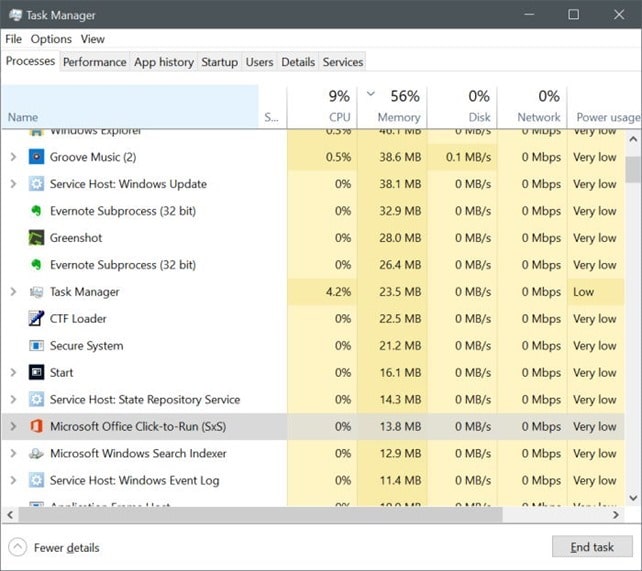The width and height of the screenshot is (642, 571).
Task: Expand Service Host: Windows Event Log
Action: [x=13, y=480]
